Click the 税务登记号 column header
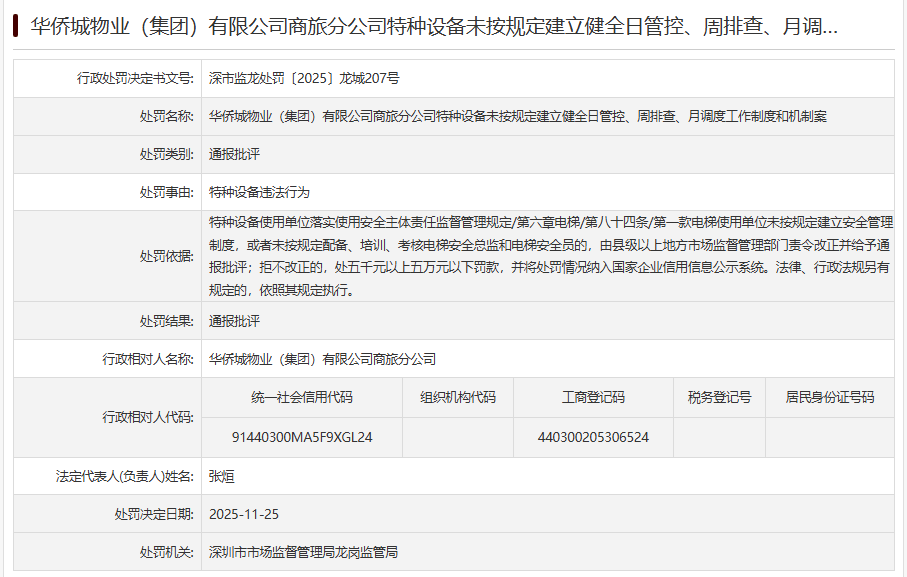The image size is (907, 577). (x=719, y=397)
